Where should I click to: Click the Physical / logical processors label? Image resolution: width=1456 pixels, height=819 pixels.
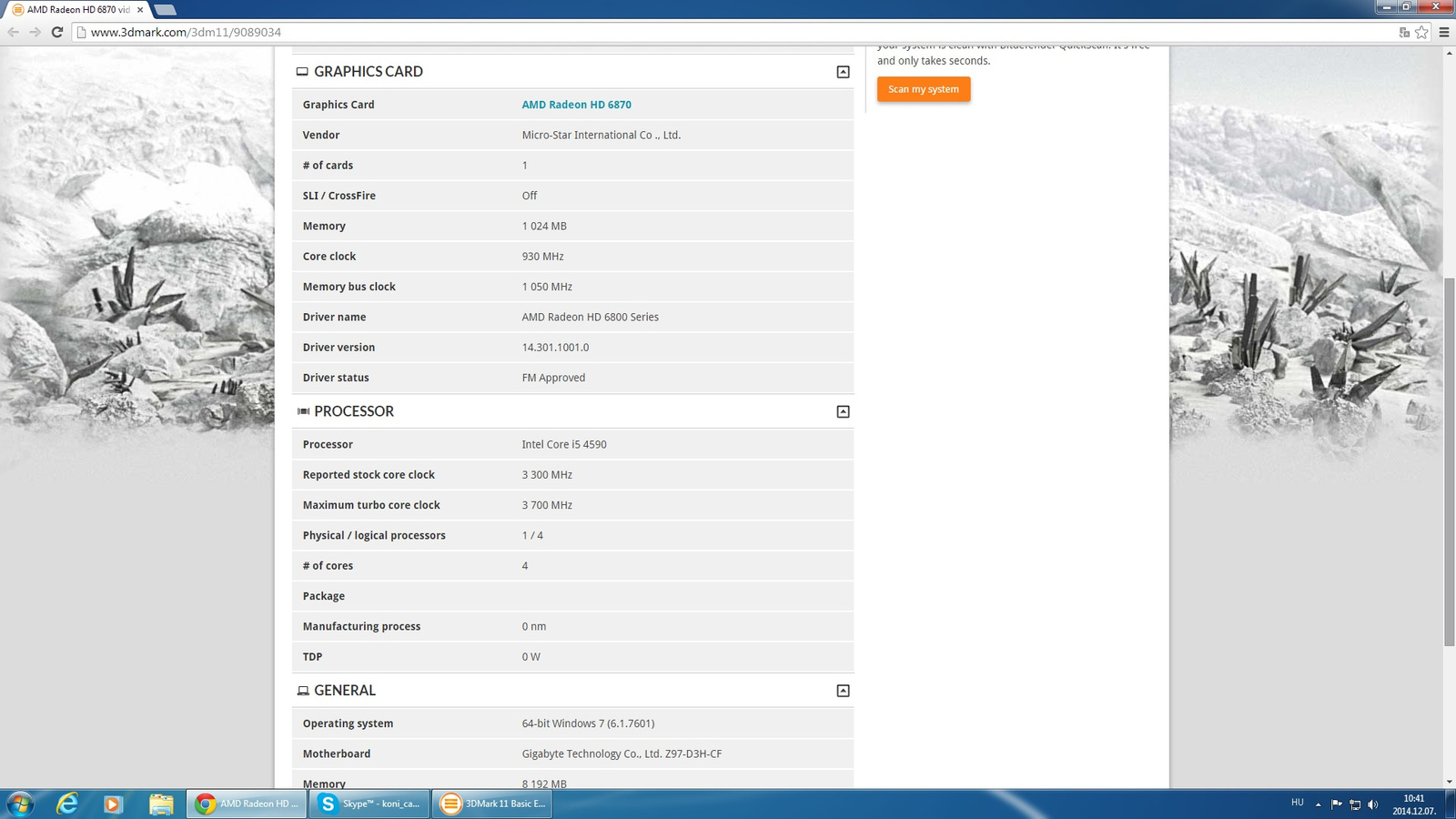(374, 536)
